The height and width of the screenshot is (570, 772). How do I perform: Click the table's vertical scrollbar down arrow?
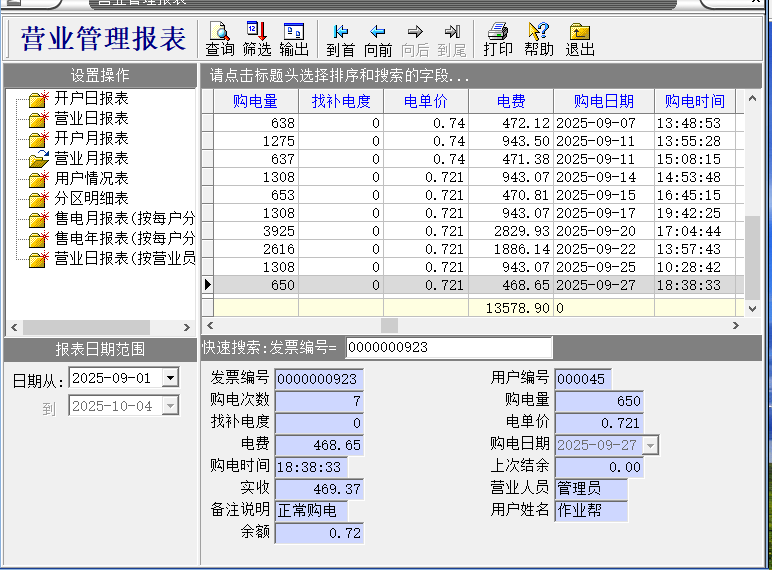(x=753, y=309)
